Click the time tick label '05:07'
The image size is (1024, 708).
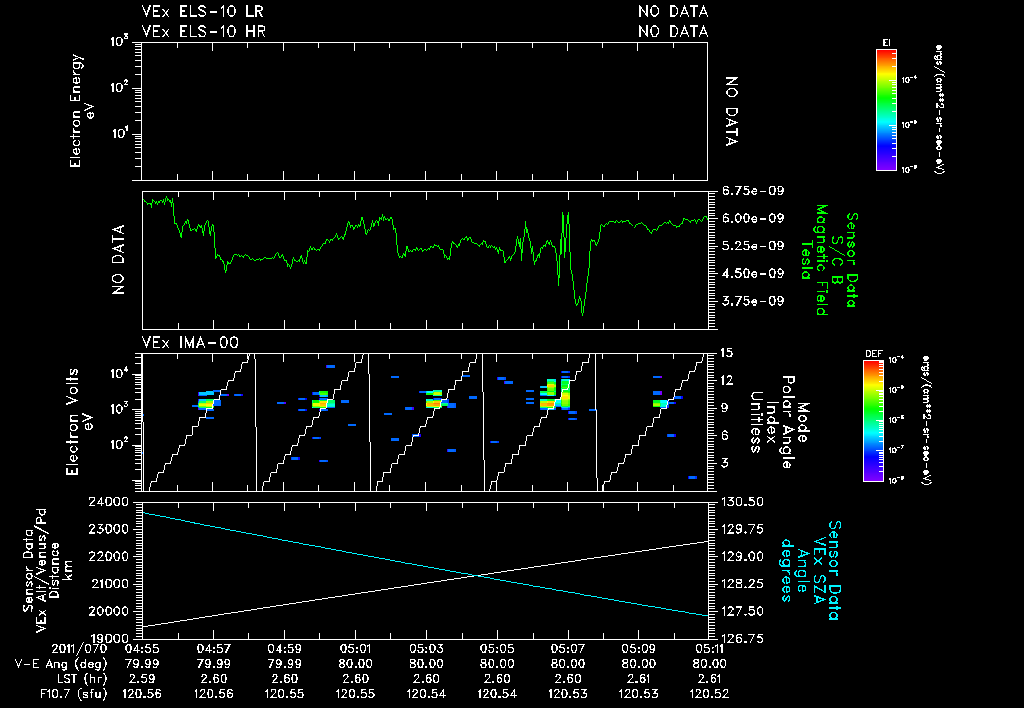coord(568,649)
